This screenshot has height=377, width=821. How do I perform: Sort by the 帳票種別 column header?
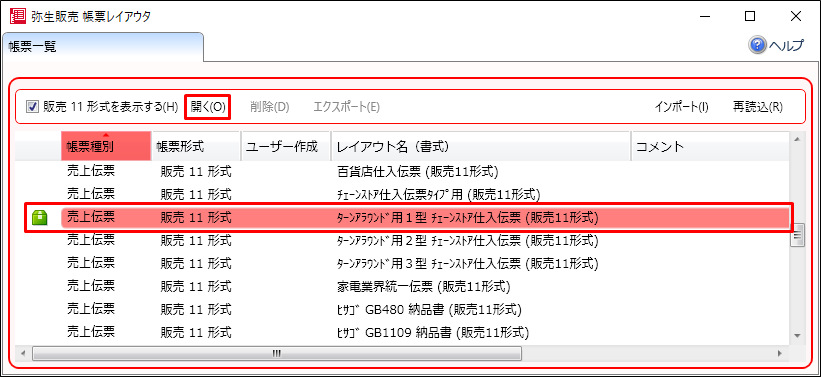tap(106, 146)
